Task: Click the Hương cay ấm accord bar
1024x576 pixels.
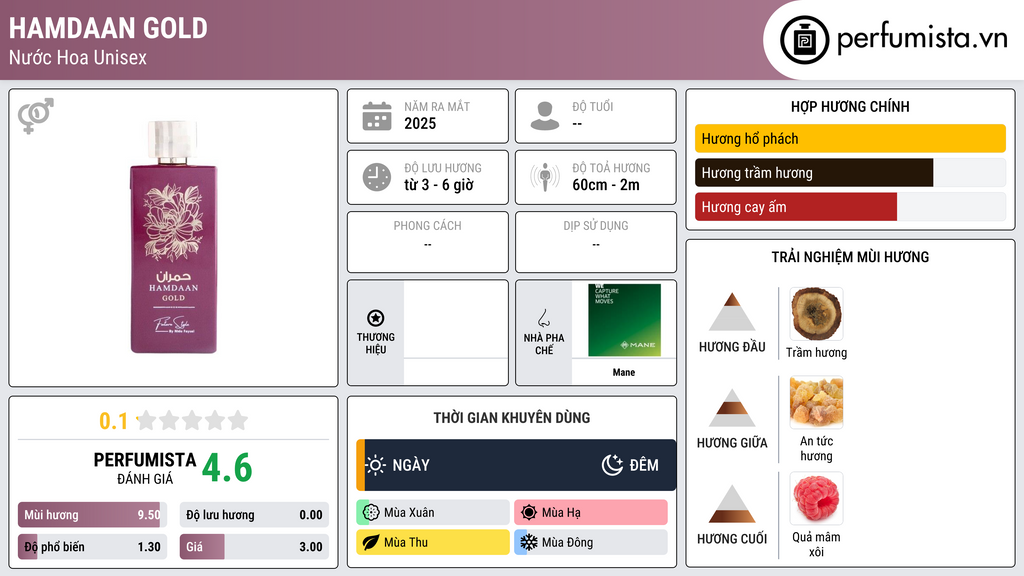Action: tap(850, 207)
